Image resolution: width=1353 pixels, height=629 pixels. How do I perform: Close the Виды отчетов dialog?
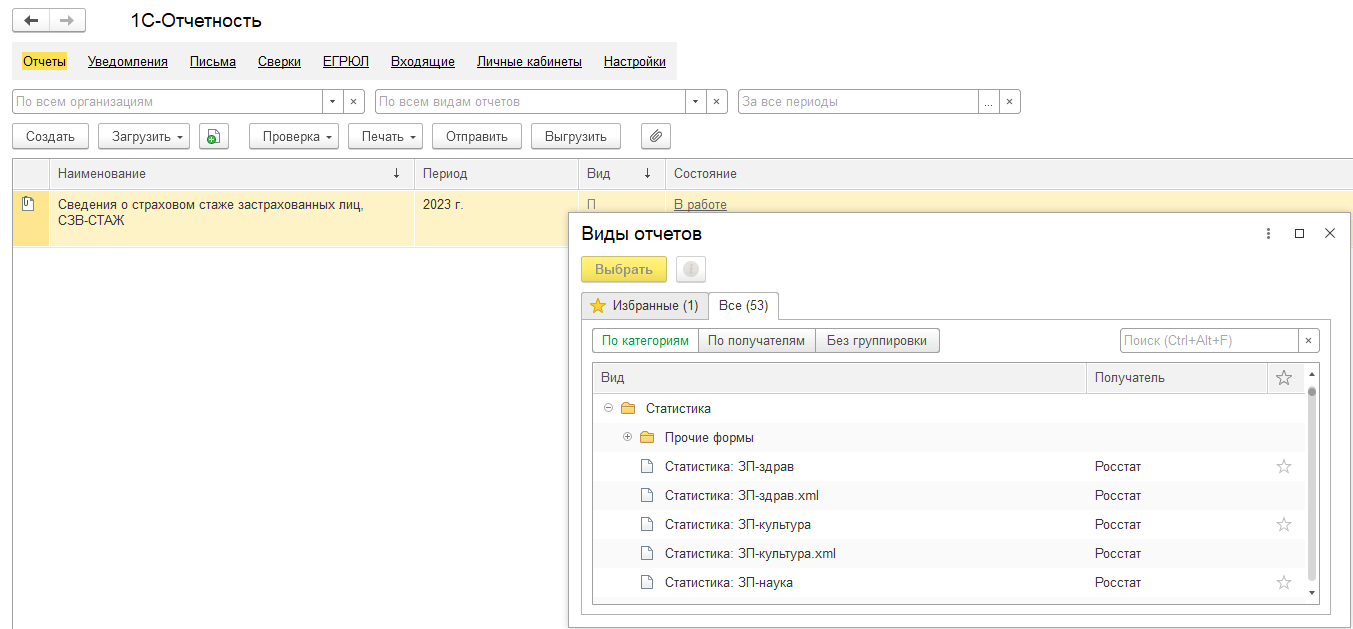(x=1330, y=233)
